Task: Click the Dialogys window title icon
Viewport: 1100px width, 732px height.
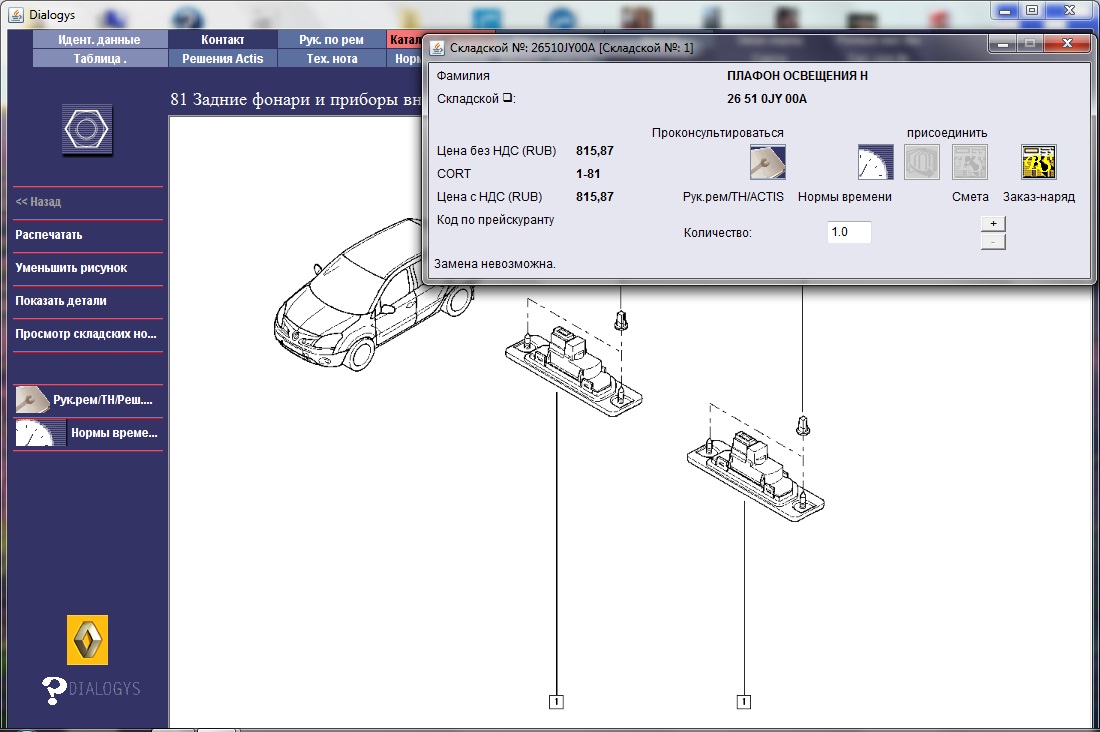Action: 16,15
